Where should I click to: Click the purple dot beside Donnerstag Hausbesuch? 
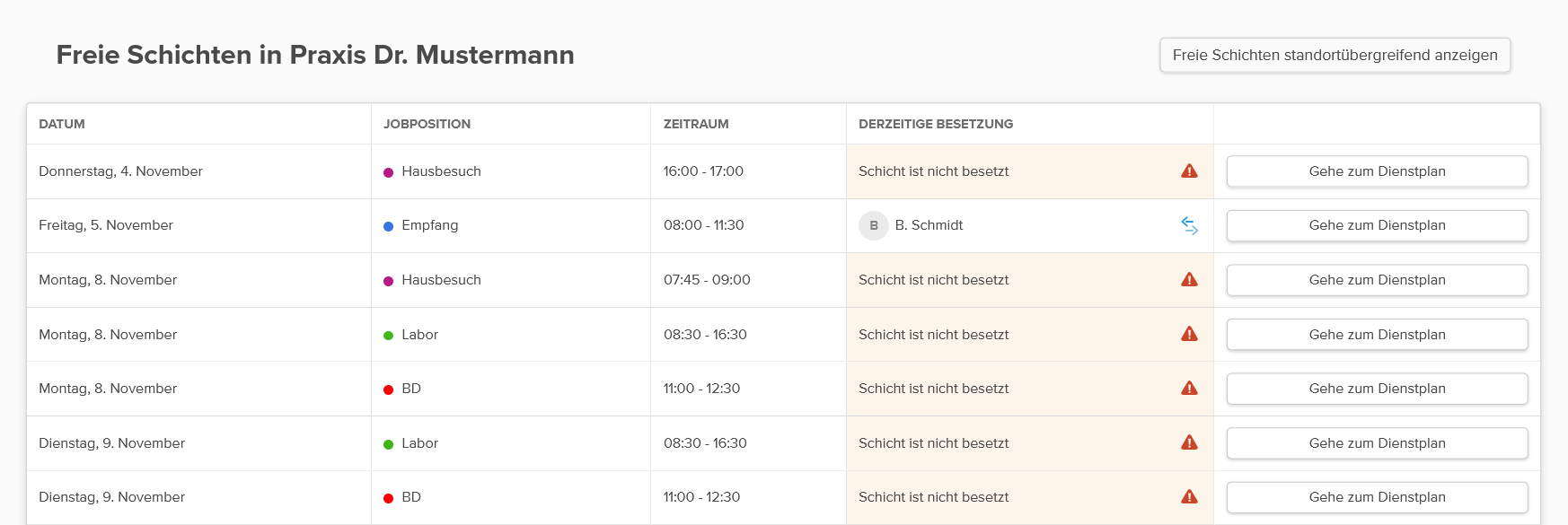[389, 172]
